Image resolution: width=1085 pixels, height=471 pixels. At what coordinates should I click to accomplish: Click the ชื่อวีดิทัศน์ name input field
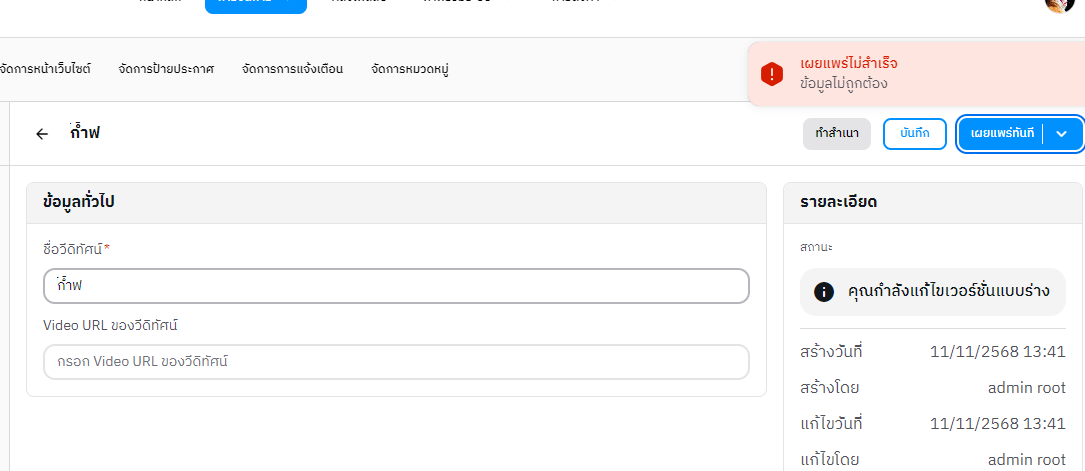click(x=396, y=286)
